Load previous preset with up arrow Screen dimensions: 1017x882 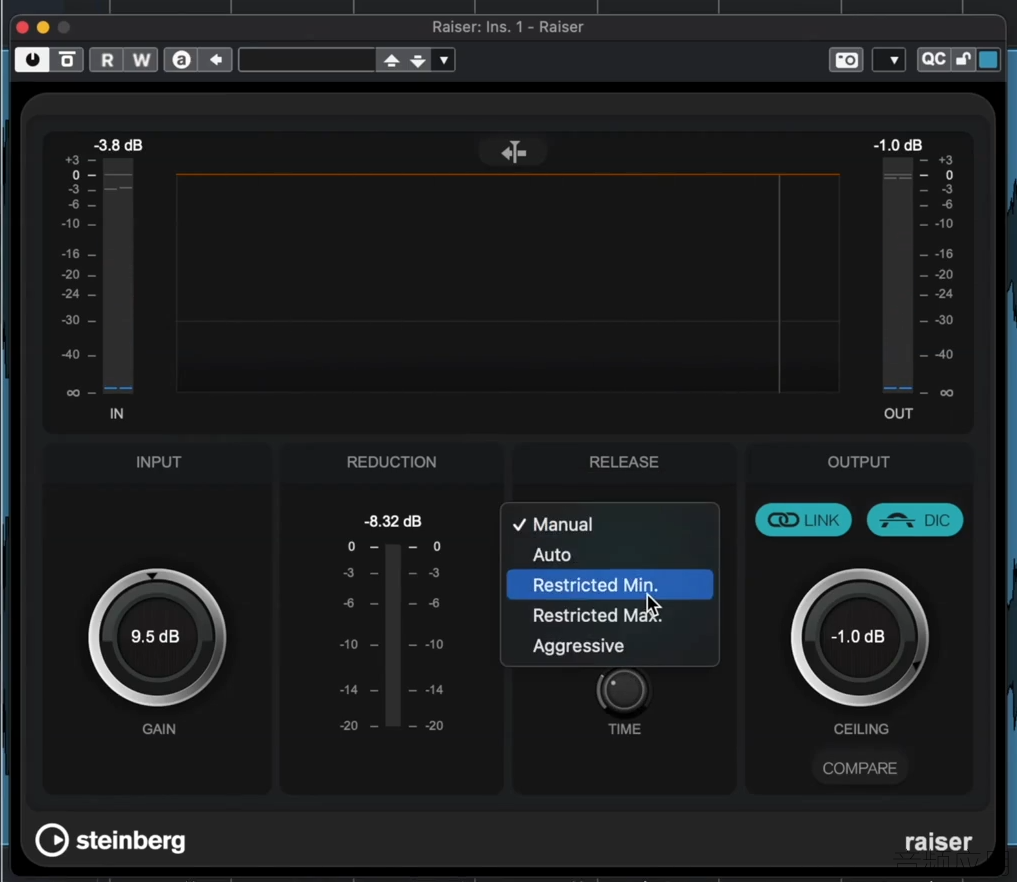click(x=391, y=60)
